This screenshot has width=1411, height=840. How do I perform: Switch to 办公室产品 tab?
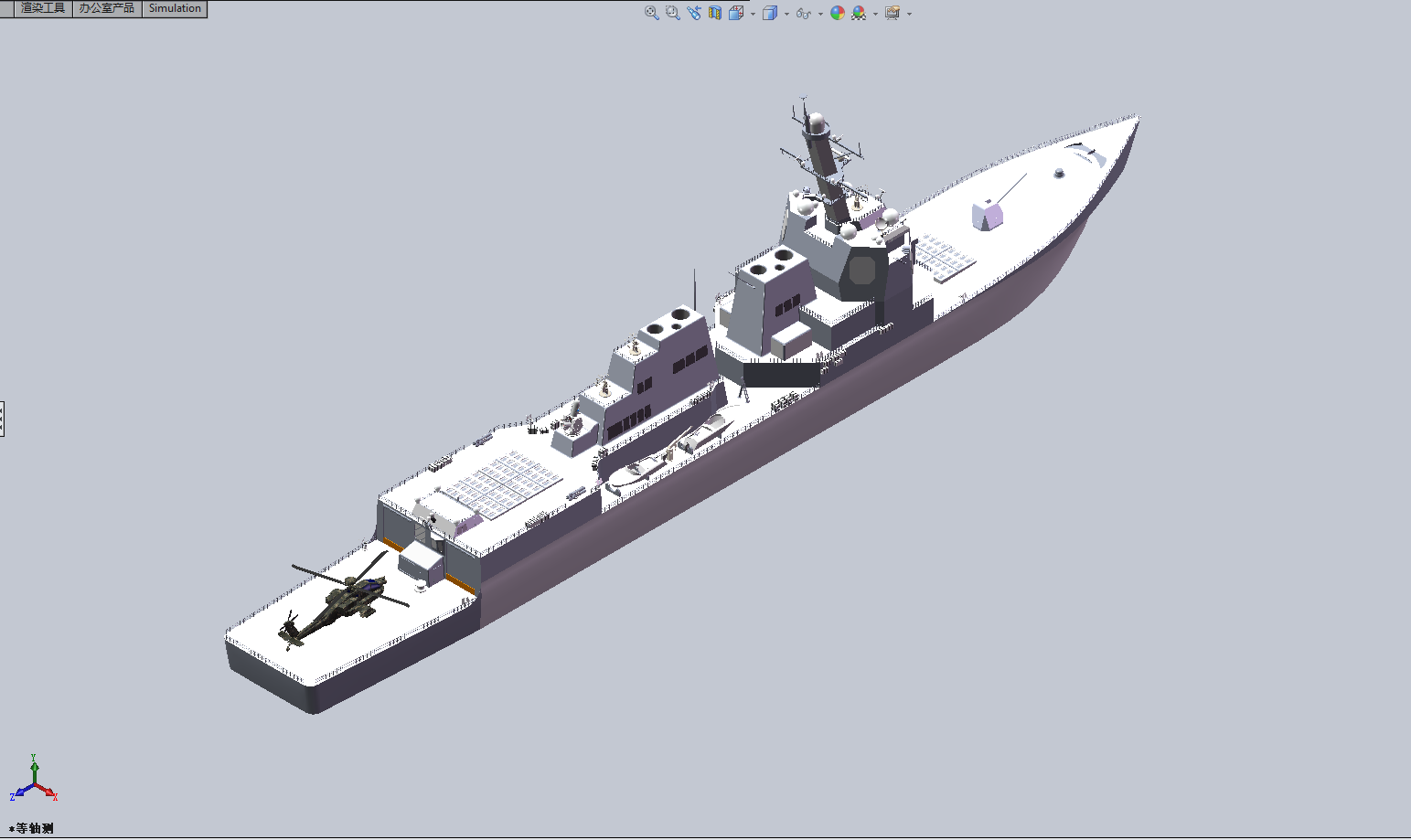107,8
